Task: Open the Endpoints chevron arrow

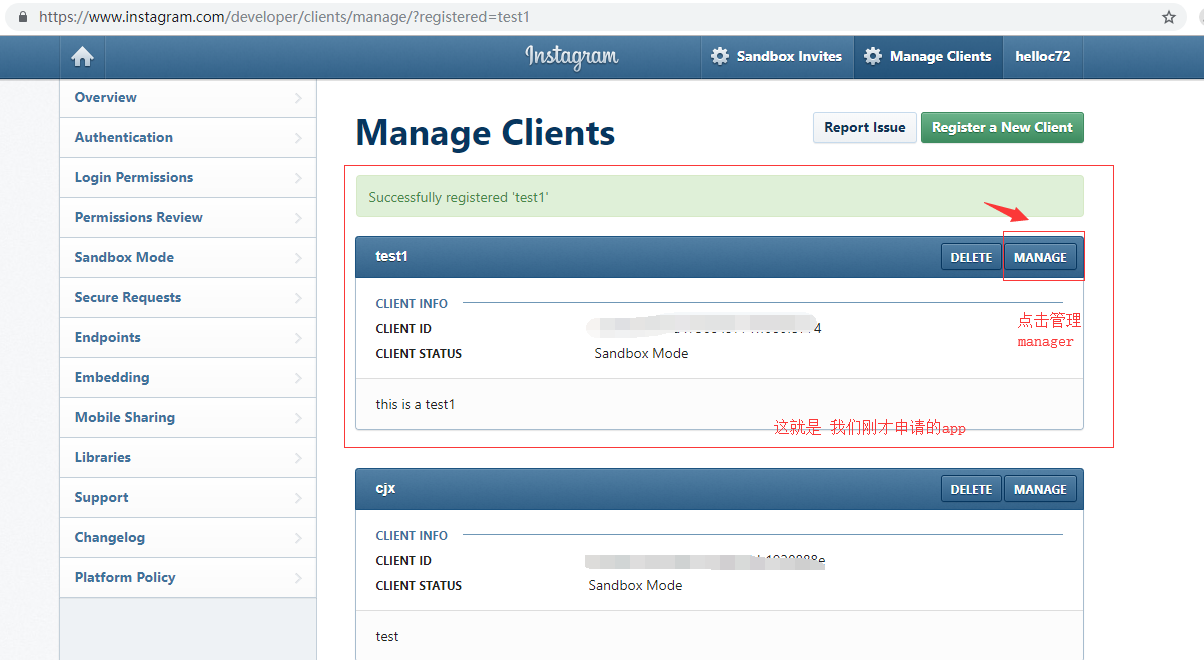Action: pos(298,338)
